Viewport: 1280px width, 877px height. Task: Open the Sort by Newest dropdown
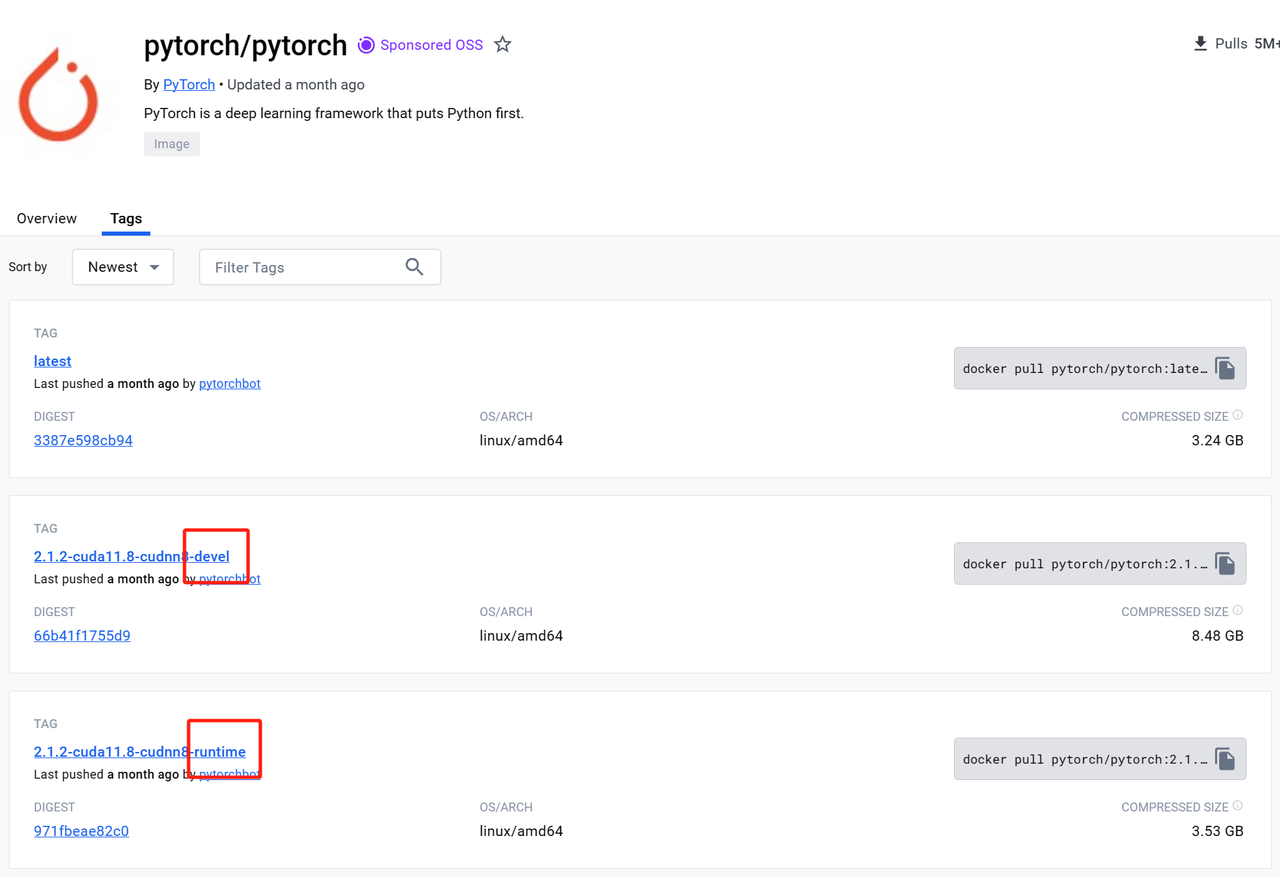(x=123, y=267)
